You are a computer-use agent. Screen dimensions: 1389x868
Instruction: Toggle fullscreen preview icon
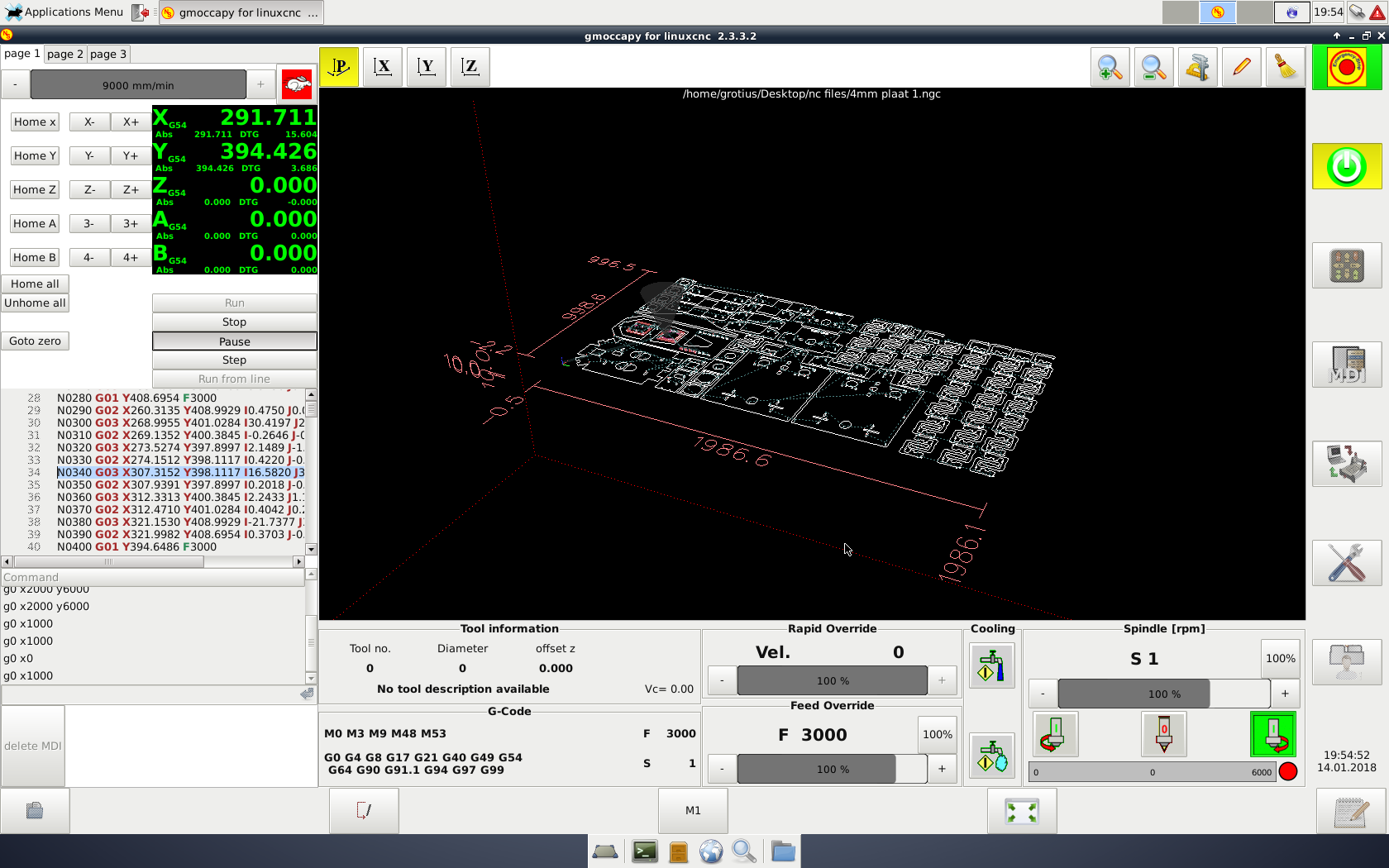pos(1022,811)
